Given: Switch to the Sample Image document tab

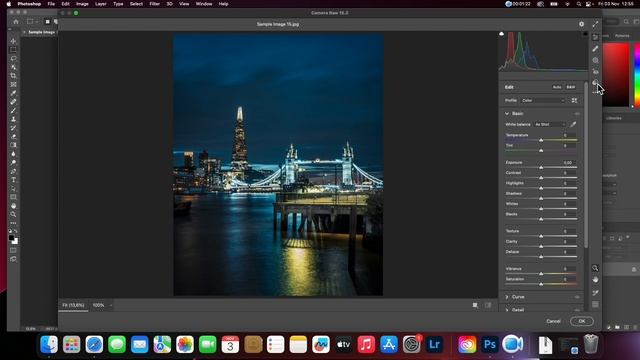Looking at the screenshot, I should 40,32.
